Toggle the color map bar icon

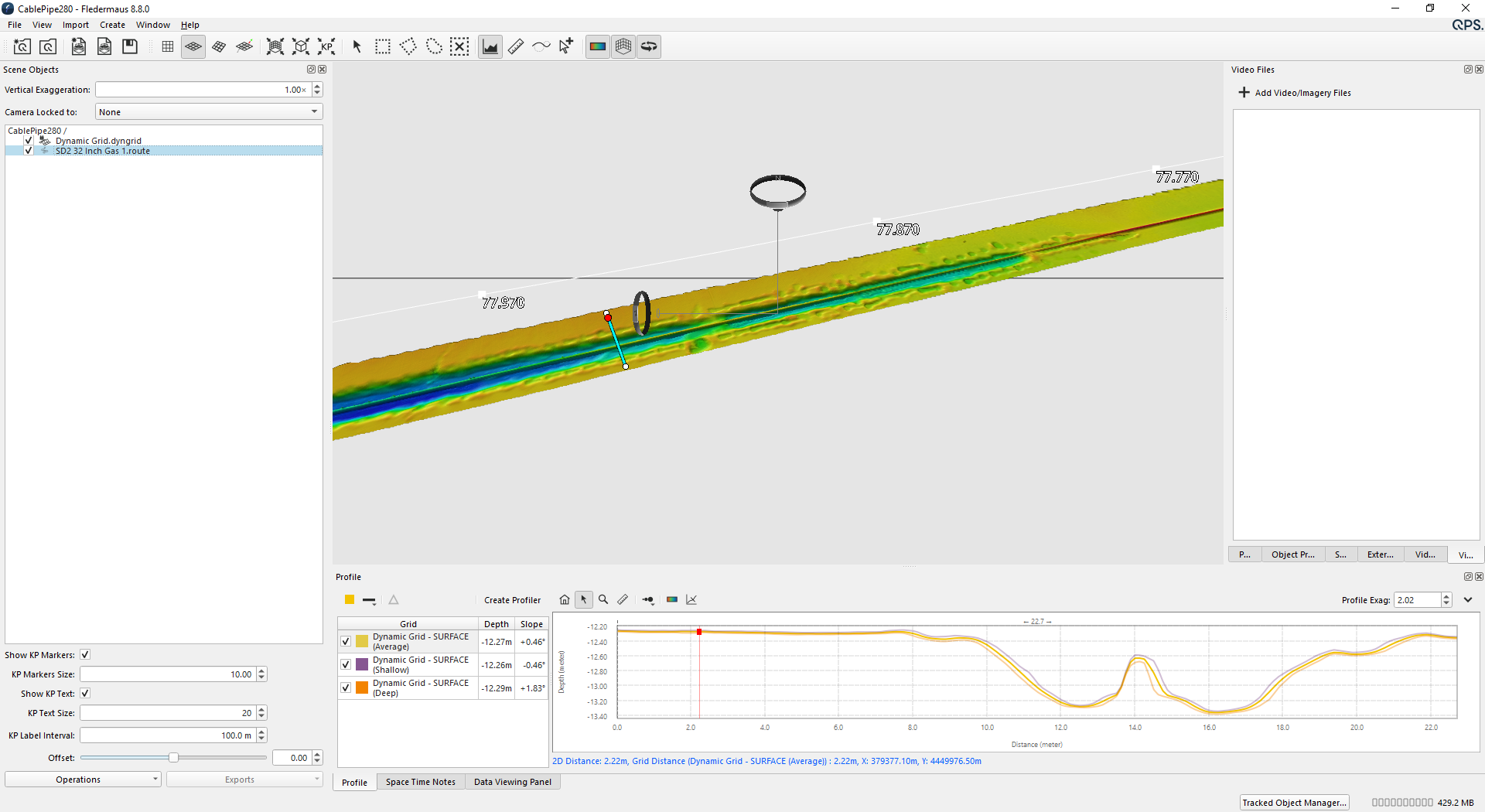pos(597,46)
